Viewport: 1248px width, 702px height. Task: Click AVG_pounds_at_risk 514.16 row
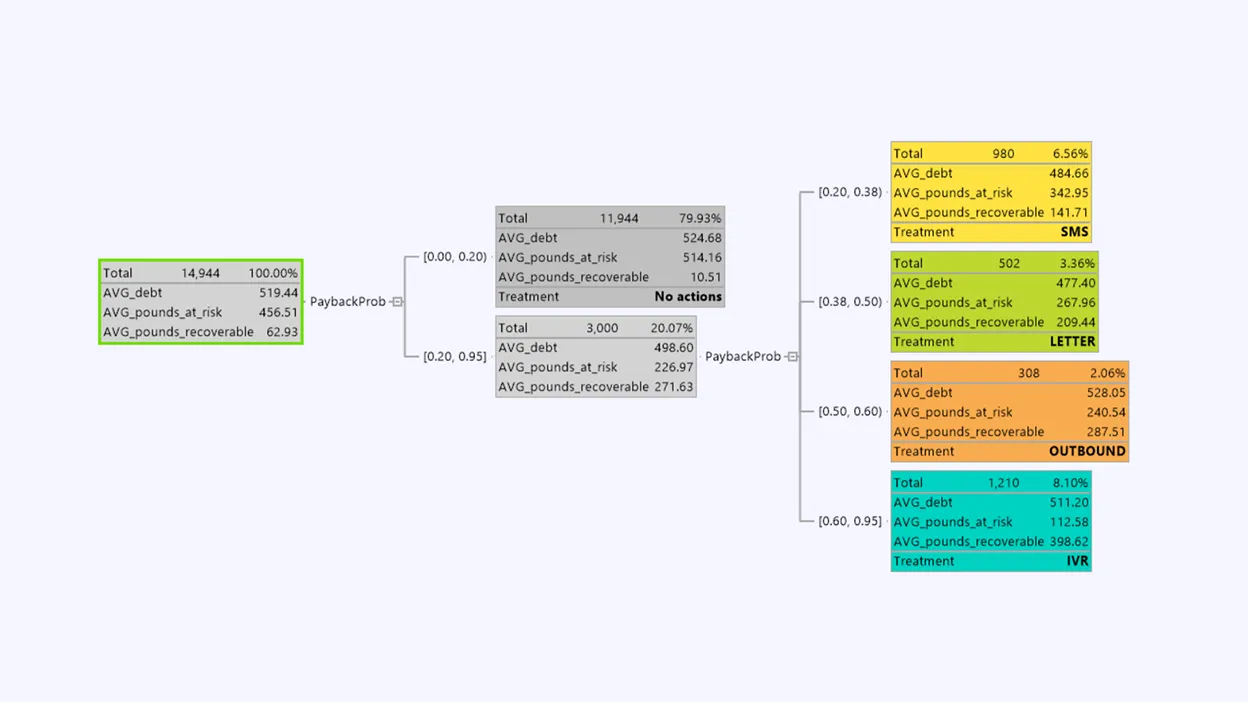pos(610,257)
